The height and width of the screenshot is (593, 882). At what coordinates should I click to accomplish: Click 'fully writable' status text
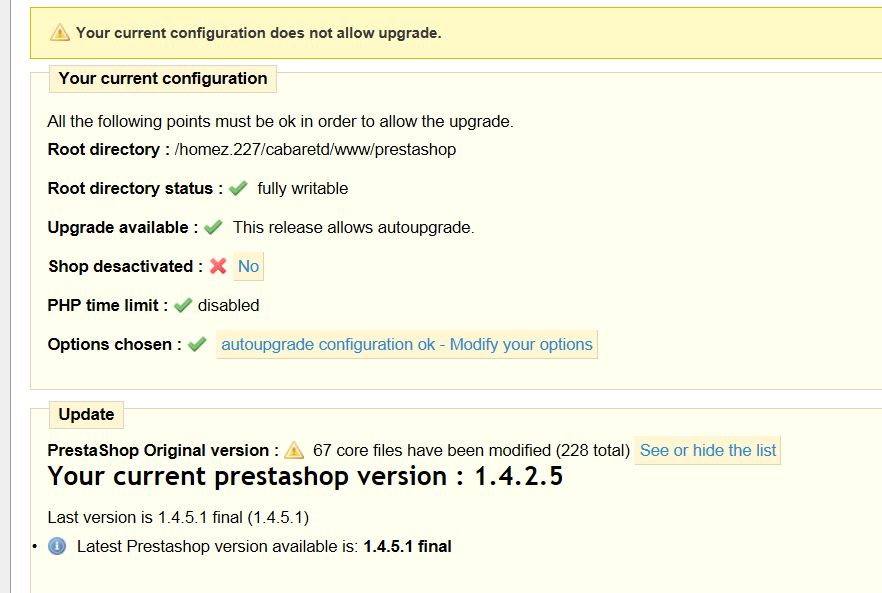click(x=303, y=188)
